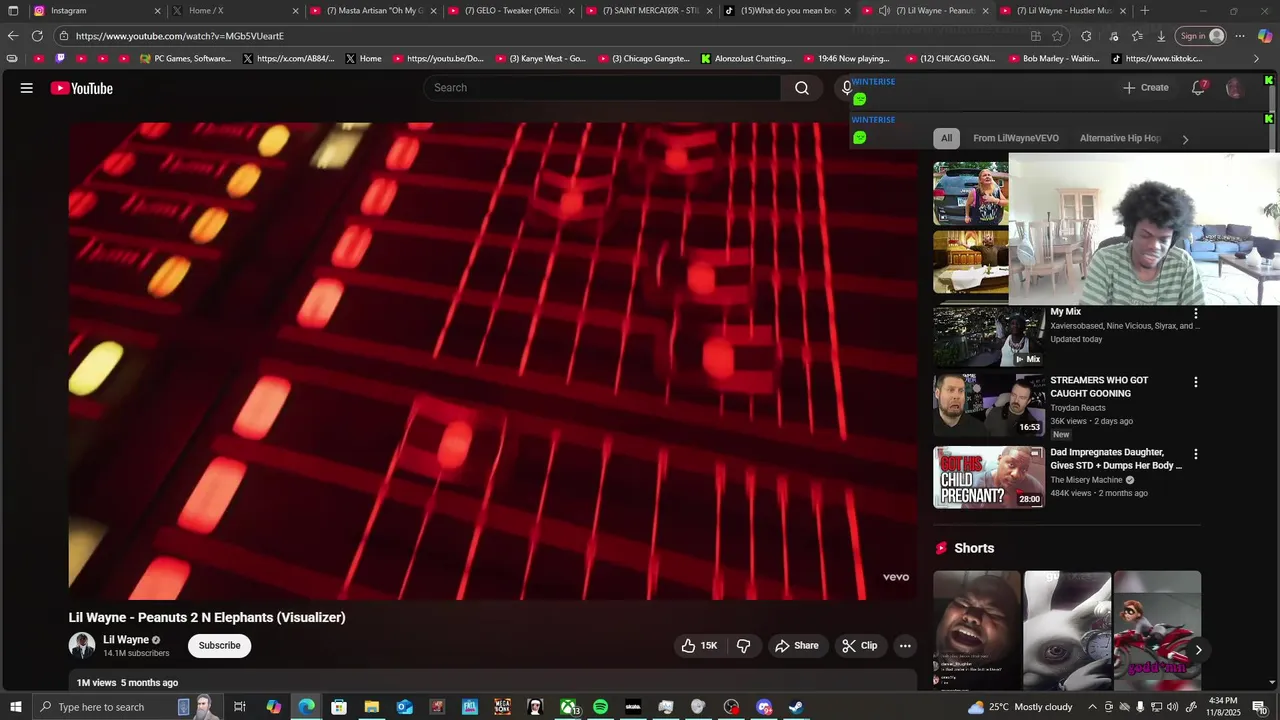This screenshot has height=720, width=1280.
Task: Focus the YouTube Search input field
Action: [x=603, y=88]
